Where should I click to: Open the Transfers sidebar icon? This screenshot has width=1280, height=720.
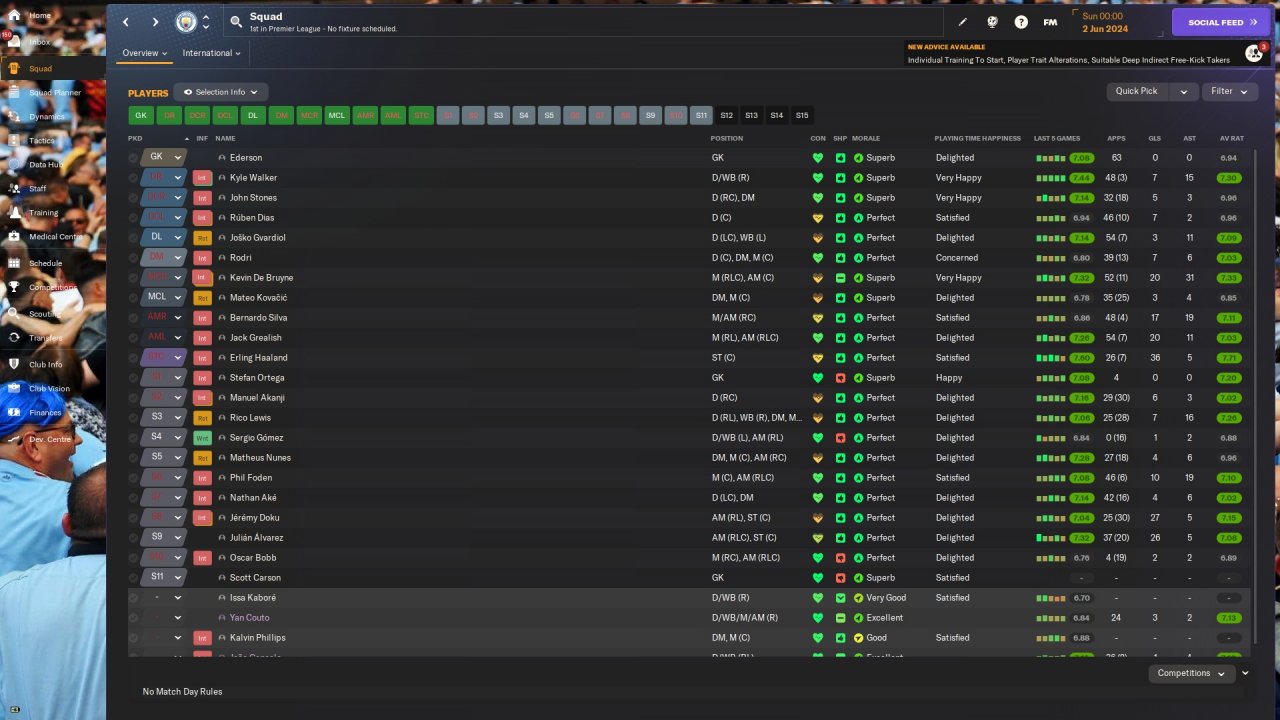[x=14, y=338]
